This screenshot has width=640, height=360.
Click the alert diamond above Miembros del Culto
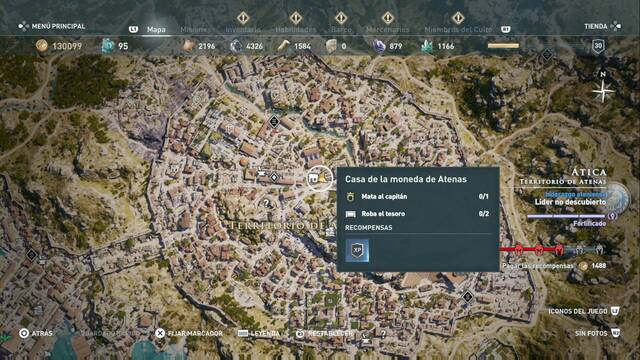click(458, 18)
